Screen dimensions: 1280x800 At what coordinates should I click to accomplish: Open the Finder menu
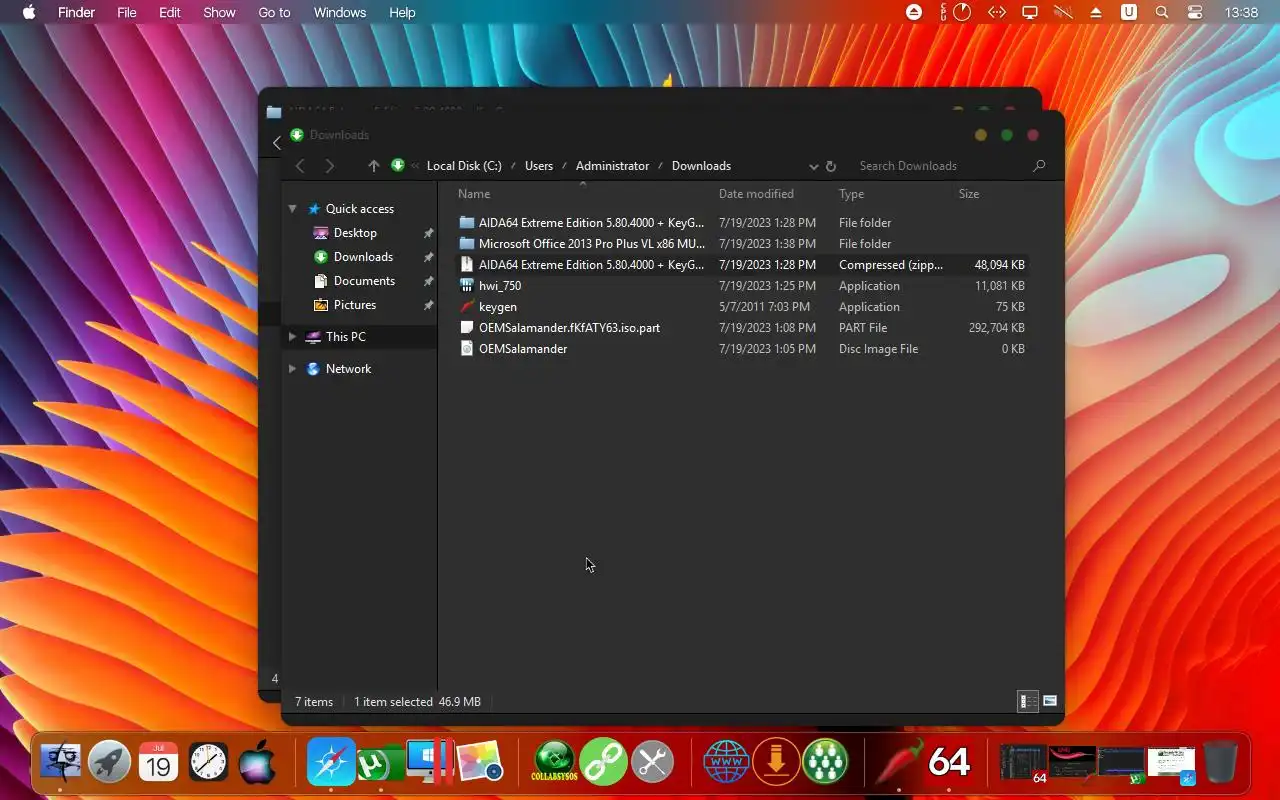77,12
